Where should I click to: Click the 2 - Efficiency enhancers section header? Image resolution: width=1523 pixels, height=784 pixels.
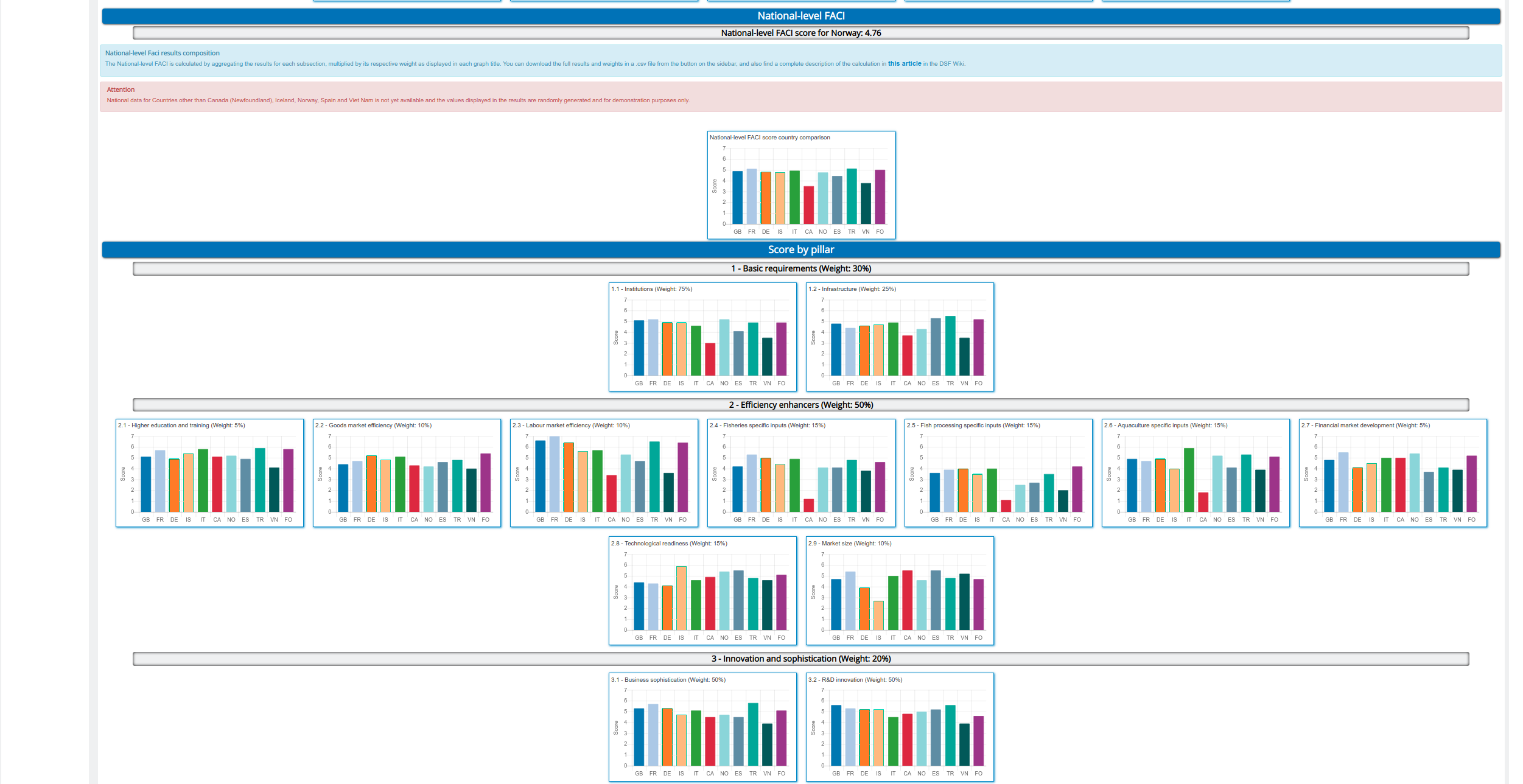click(800, 405)
